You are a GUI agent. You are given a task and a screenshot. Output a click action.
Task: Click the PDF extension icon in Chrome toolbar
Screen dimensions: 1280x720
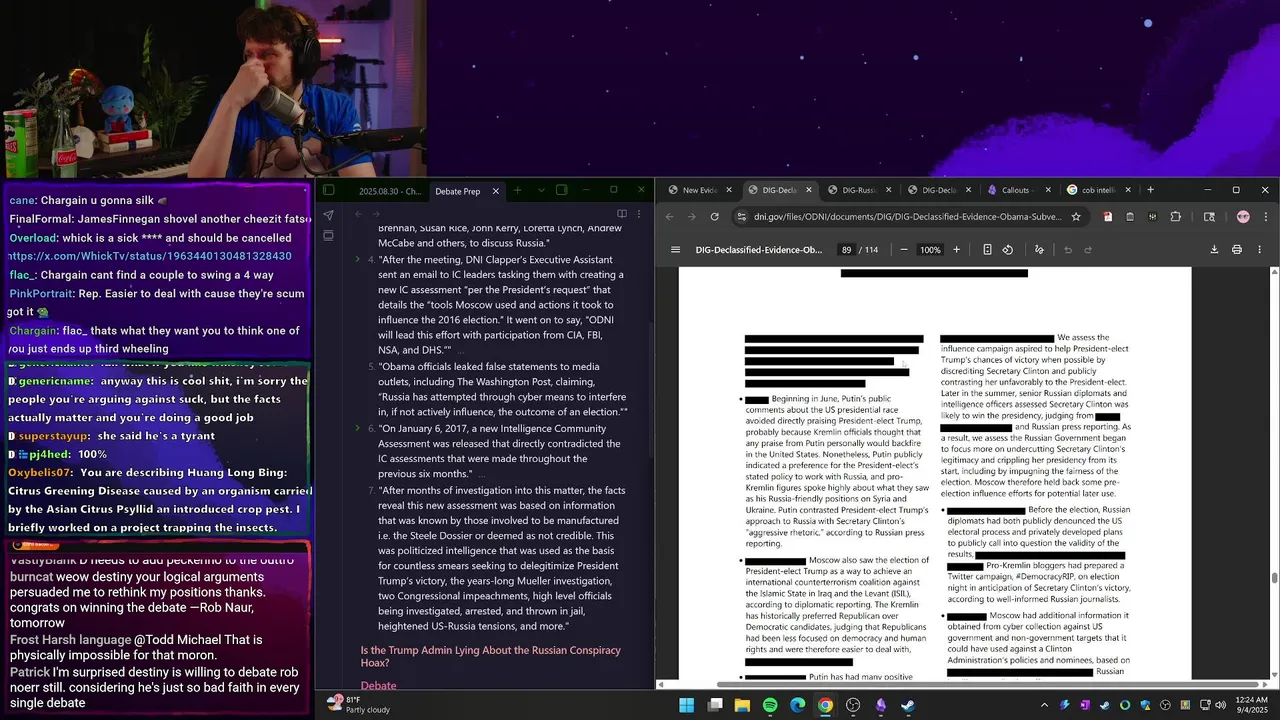(1108, 217)
